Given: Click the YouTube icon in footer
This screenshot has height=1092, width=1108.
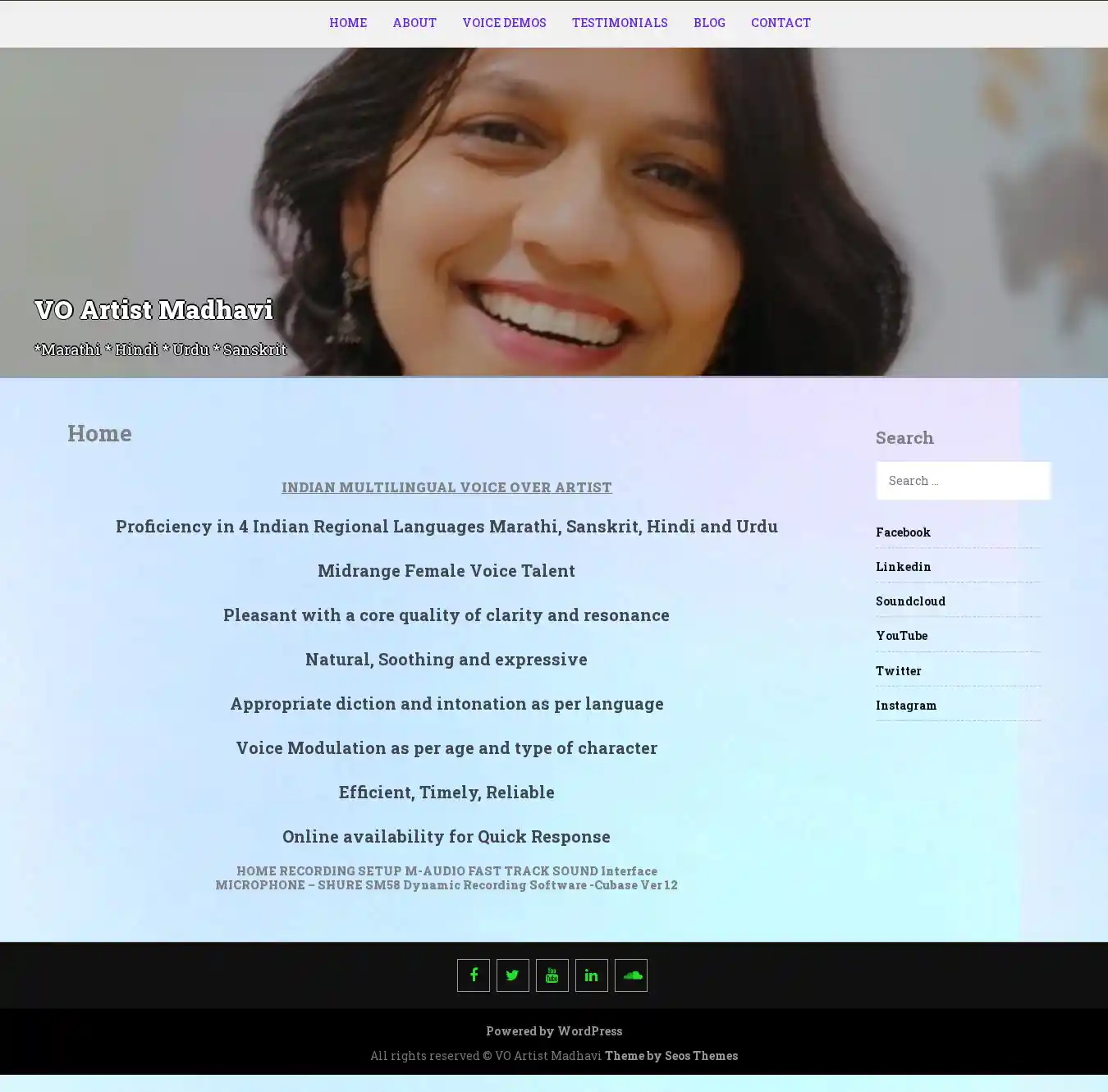Looking at the screenshot, I should tap(552, 975).
